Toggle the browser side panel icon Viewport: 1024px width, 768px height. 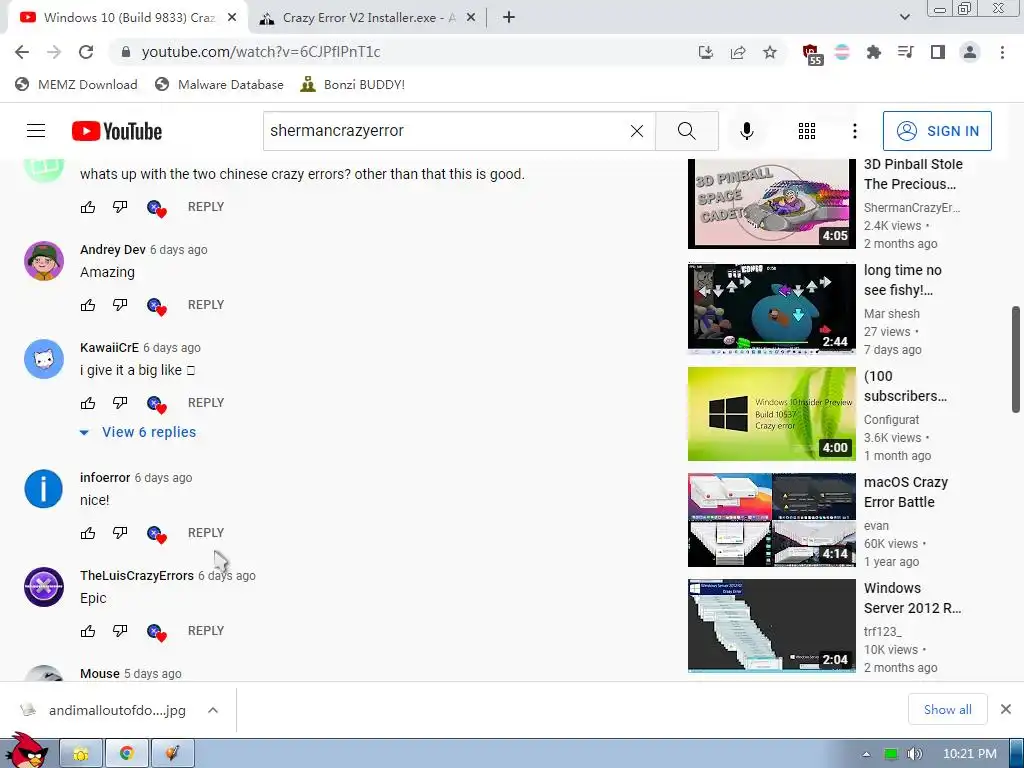point(937,52)
